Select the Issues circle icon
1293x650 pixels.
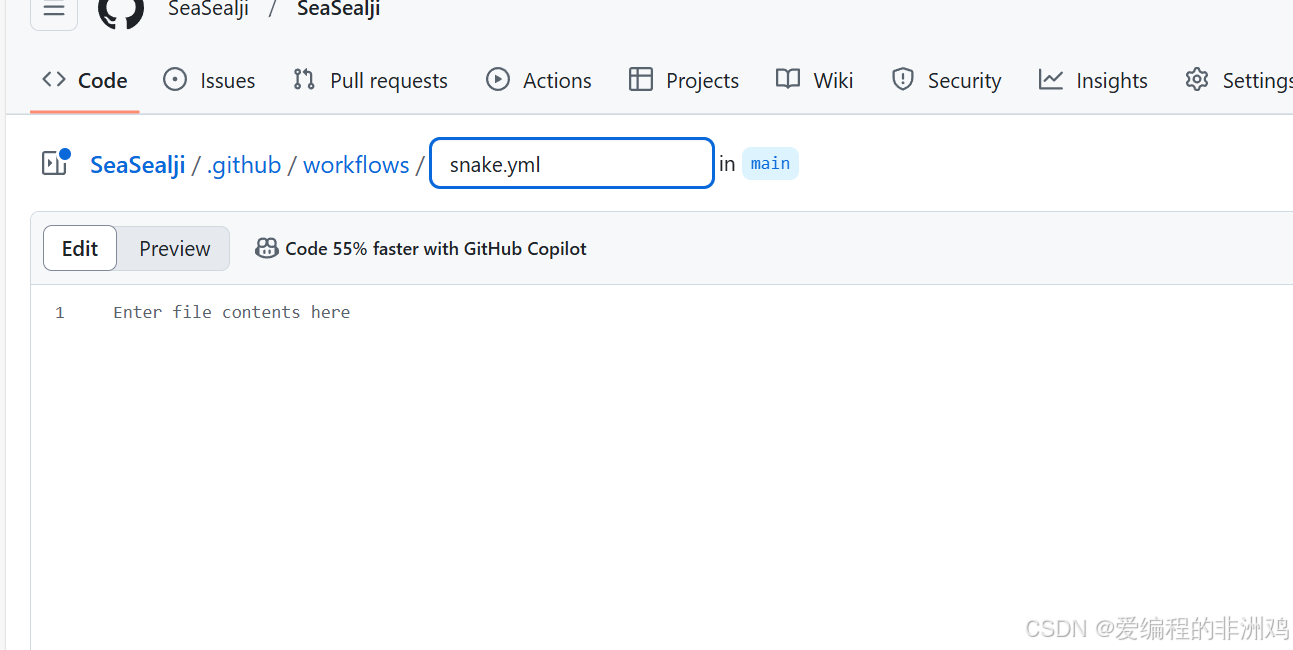tap(175, 79)
